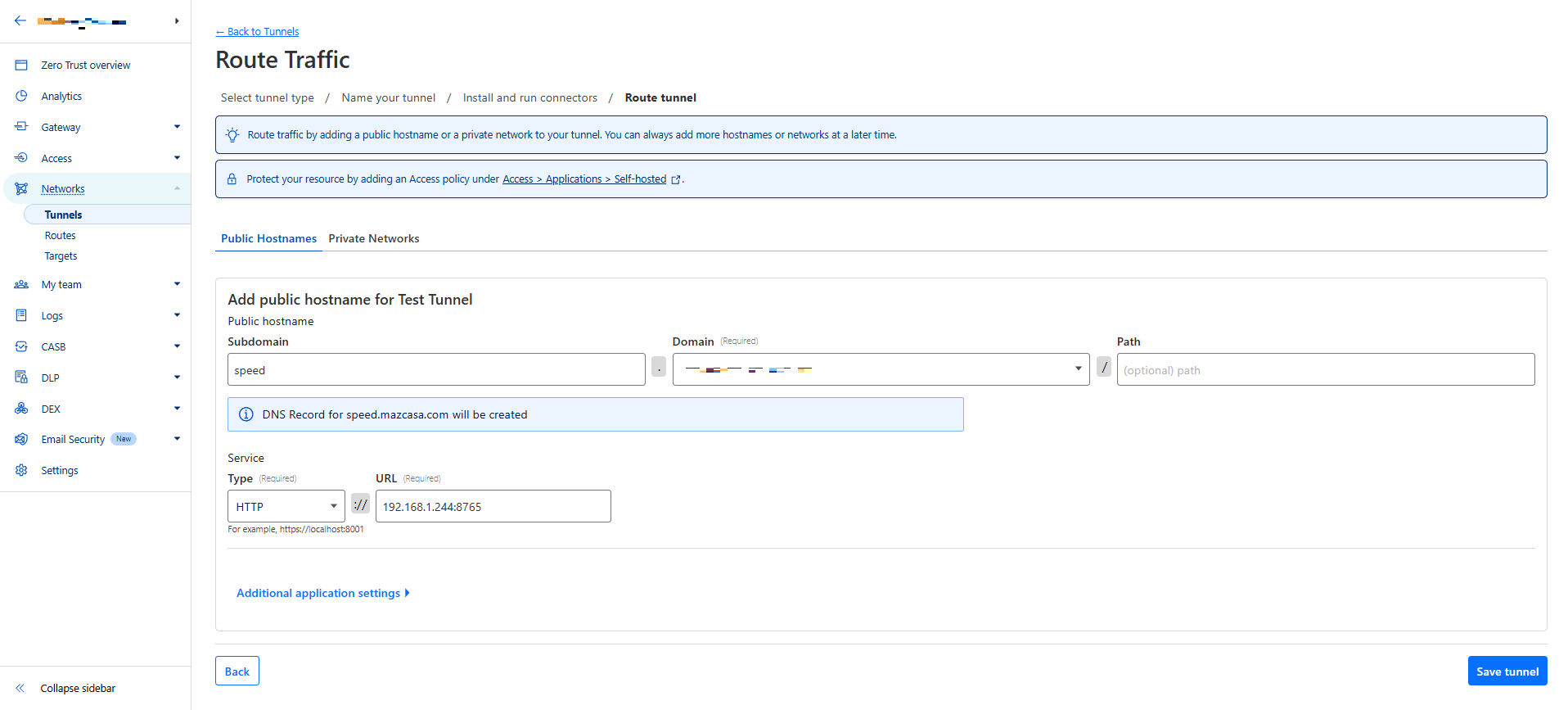Click the Networks icon in sidebar

[x=21, y=188]
